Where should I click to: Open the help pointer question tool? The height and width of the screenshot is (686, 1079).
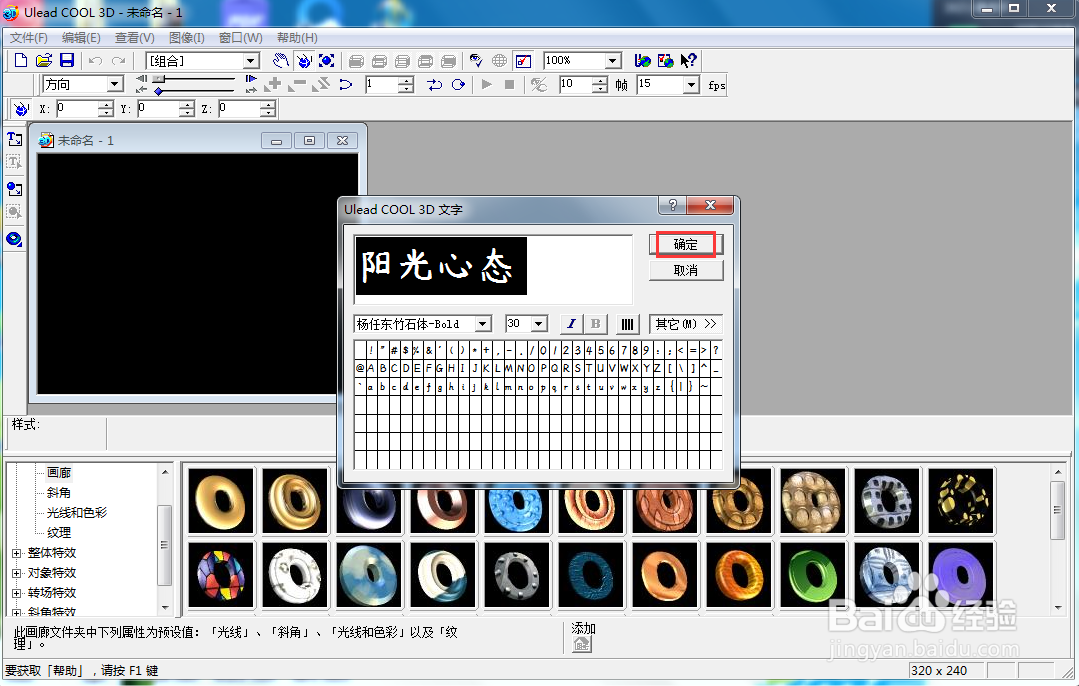pyautogui.click(x=688, y=61)
